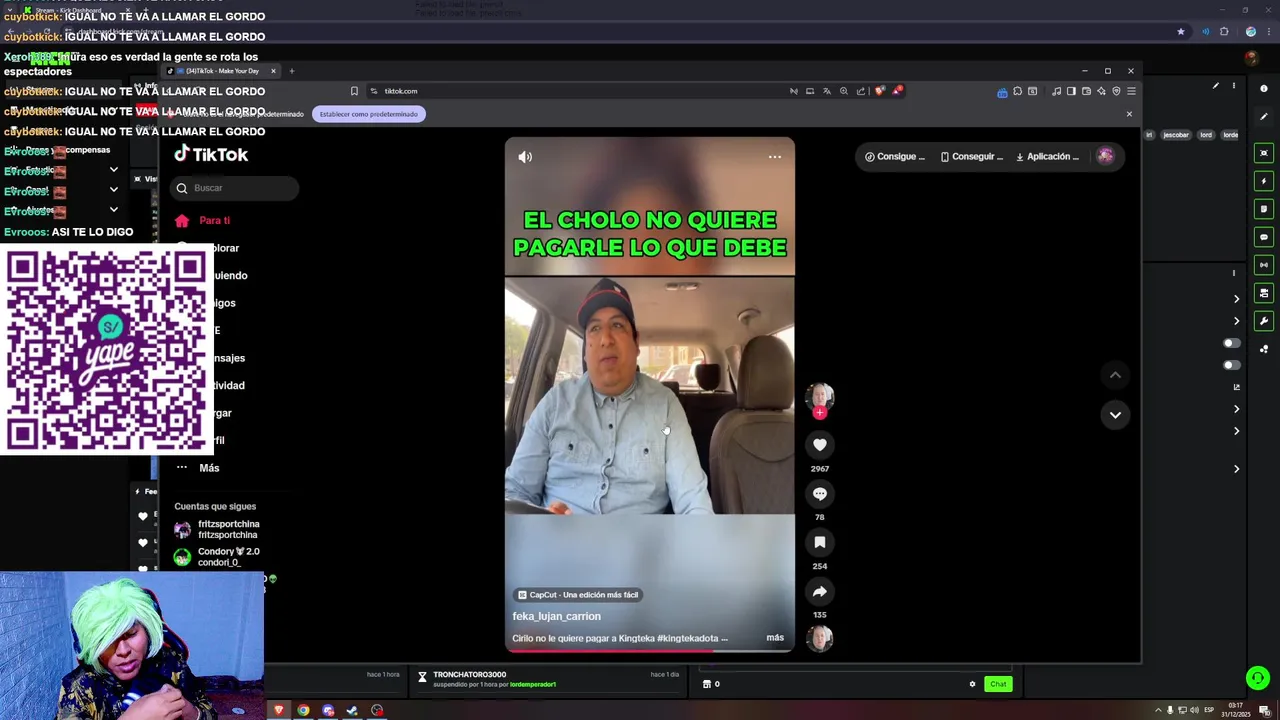The height and width of the screenshot is (720, 1280).
Task: Share the video using the arrow icon
Action: click(819, 591)
